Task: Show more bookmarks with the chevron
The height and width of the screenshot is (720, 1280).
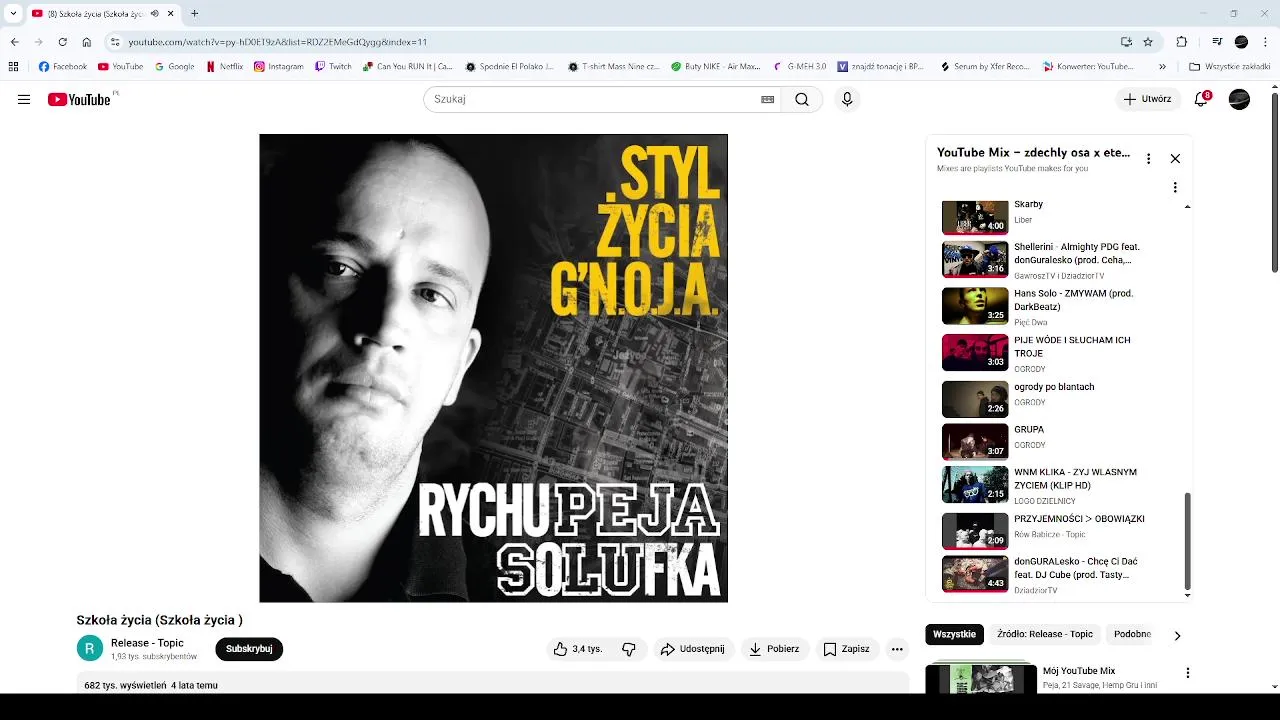Action: (1162, 67)
